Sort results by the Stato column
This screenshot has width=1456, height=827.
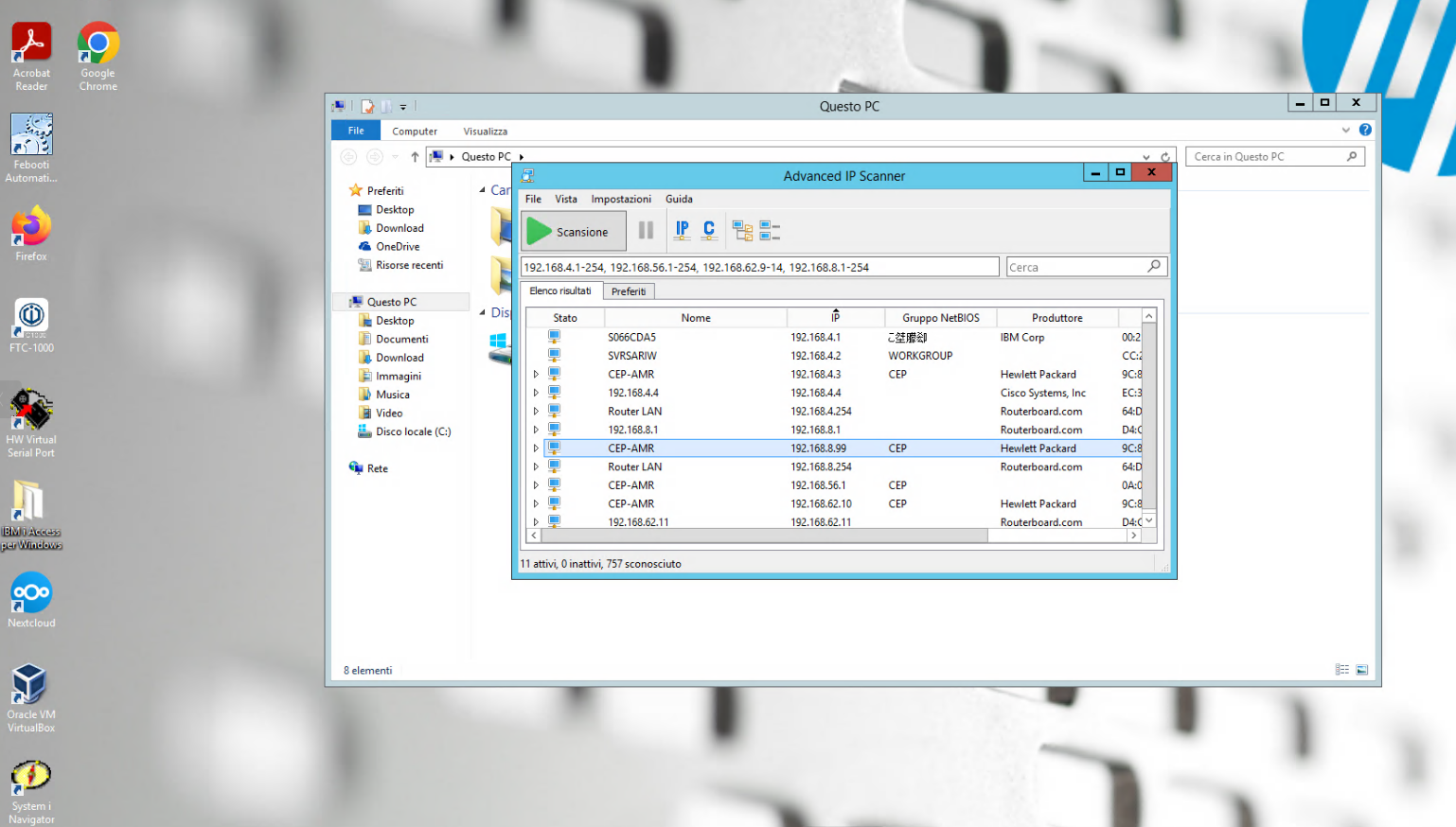[565, 318]
